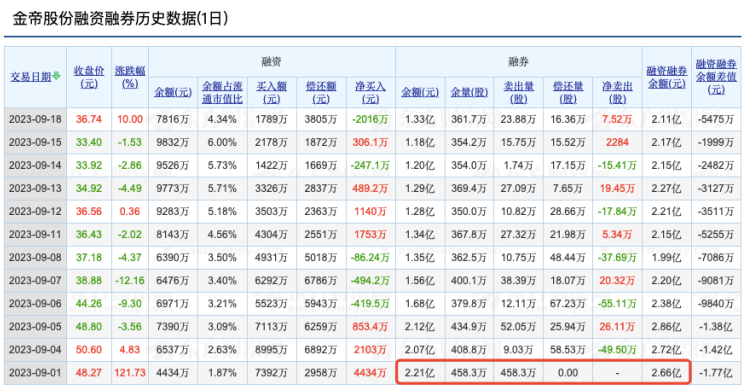747x391 pixels.
Task: Click balance difference -9840万
Action: tap(716, 303)
